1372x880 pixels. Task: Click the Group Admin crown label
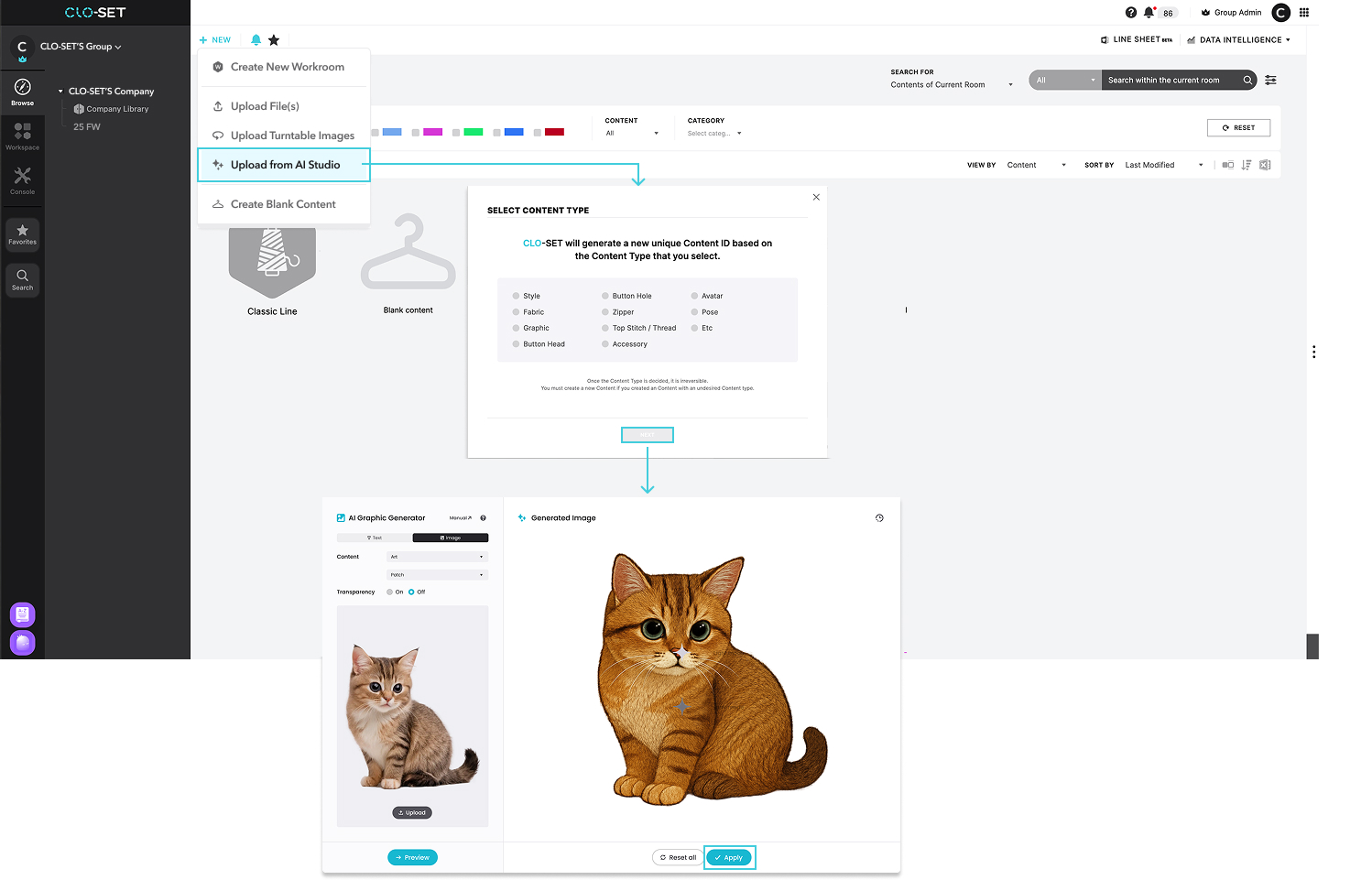[x=1231, y=12]
